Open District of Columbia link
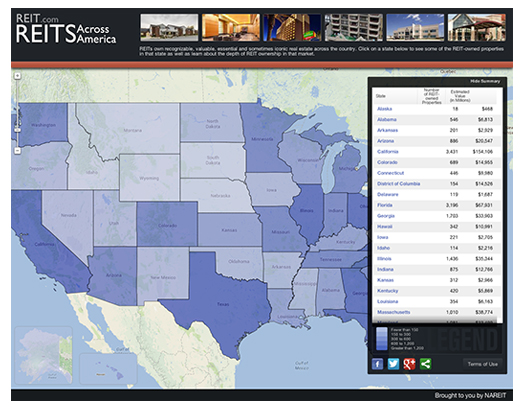 click(x=398, y=184)
